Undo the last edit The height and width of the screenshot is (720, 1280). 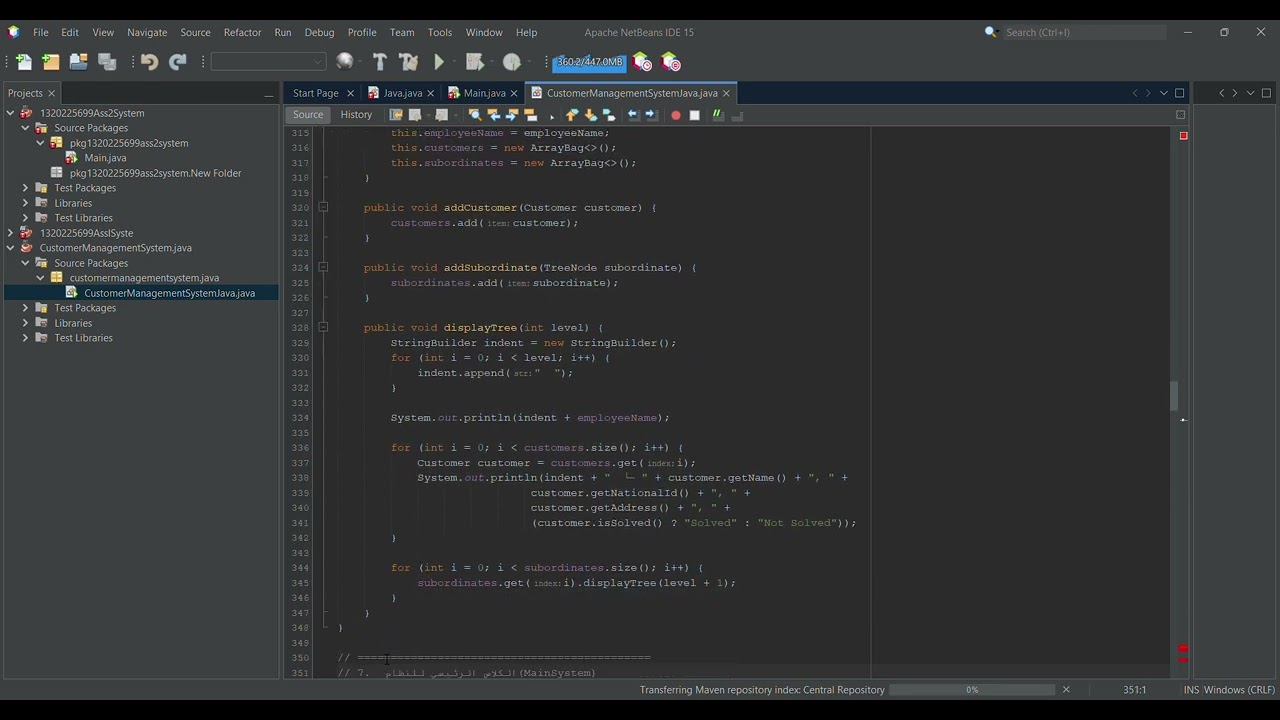149,62
